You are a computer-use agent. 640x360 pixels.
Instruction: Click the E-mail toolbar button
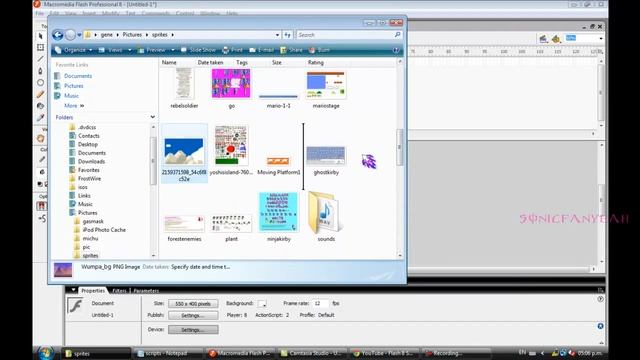[262, 50]
